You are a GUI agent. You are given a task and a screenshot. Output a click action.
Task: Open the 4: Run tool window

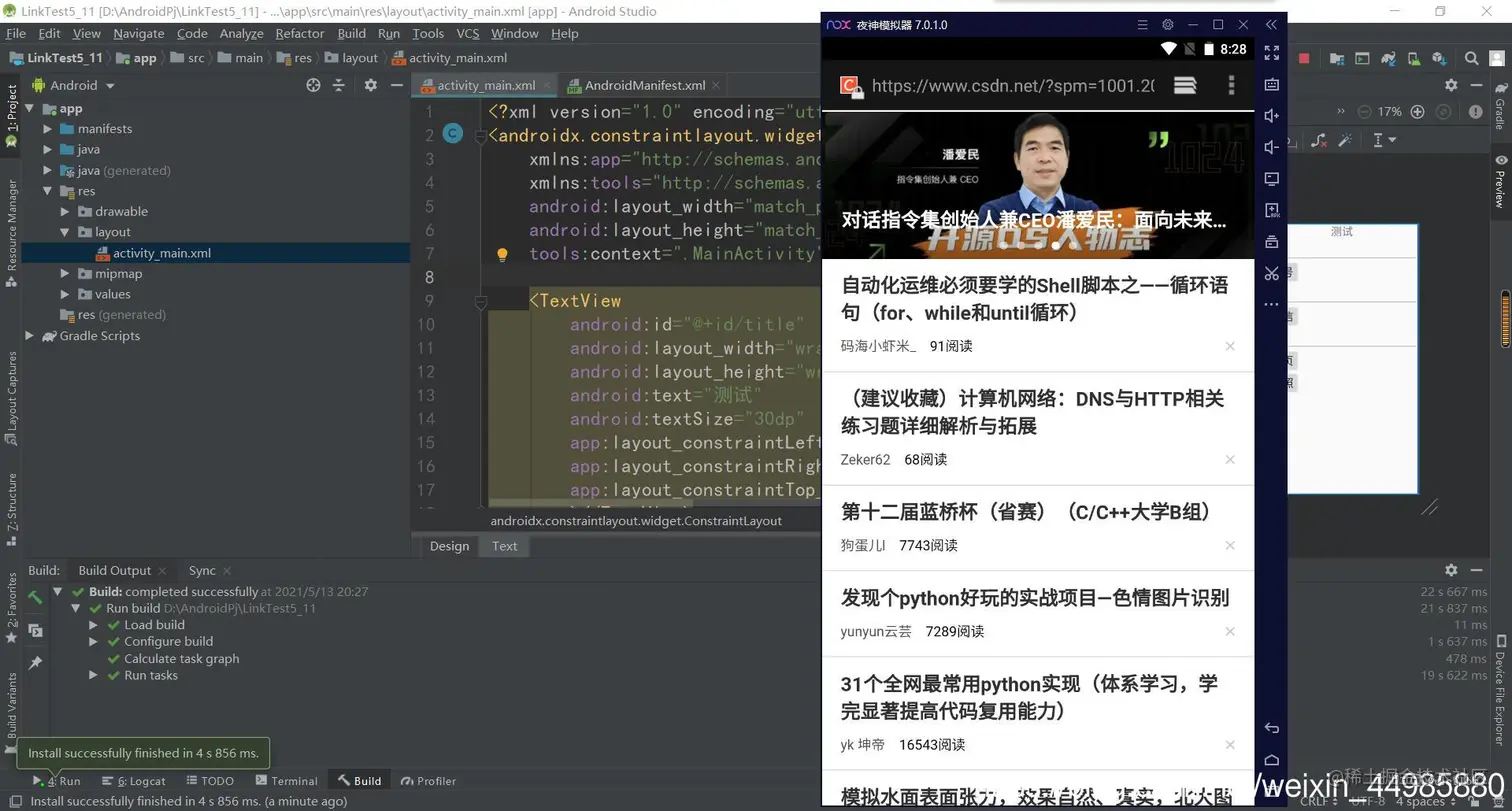57,781
